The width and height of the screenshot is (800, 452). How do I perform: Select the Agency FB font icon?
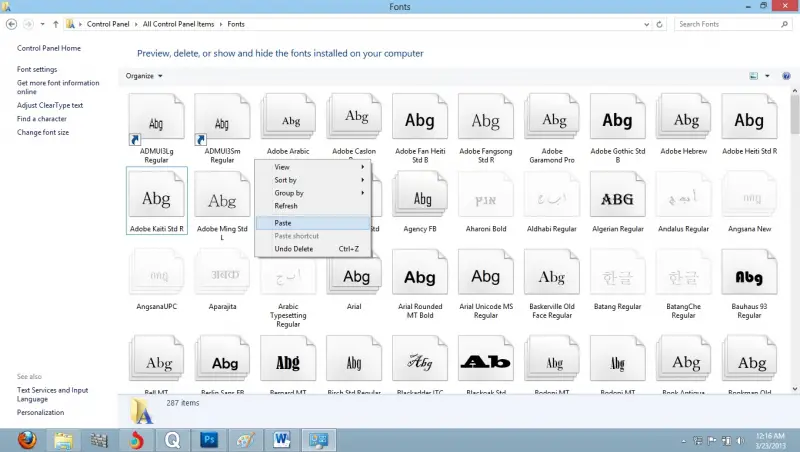pos(419,195)
